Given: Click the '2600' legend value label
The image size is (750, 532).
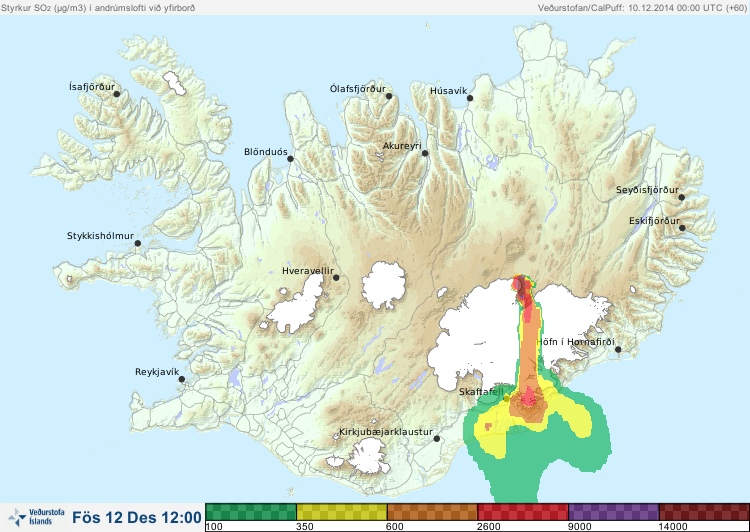Looking at the screenshot, I should 489,527.
